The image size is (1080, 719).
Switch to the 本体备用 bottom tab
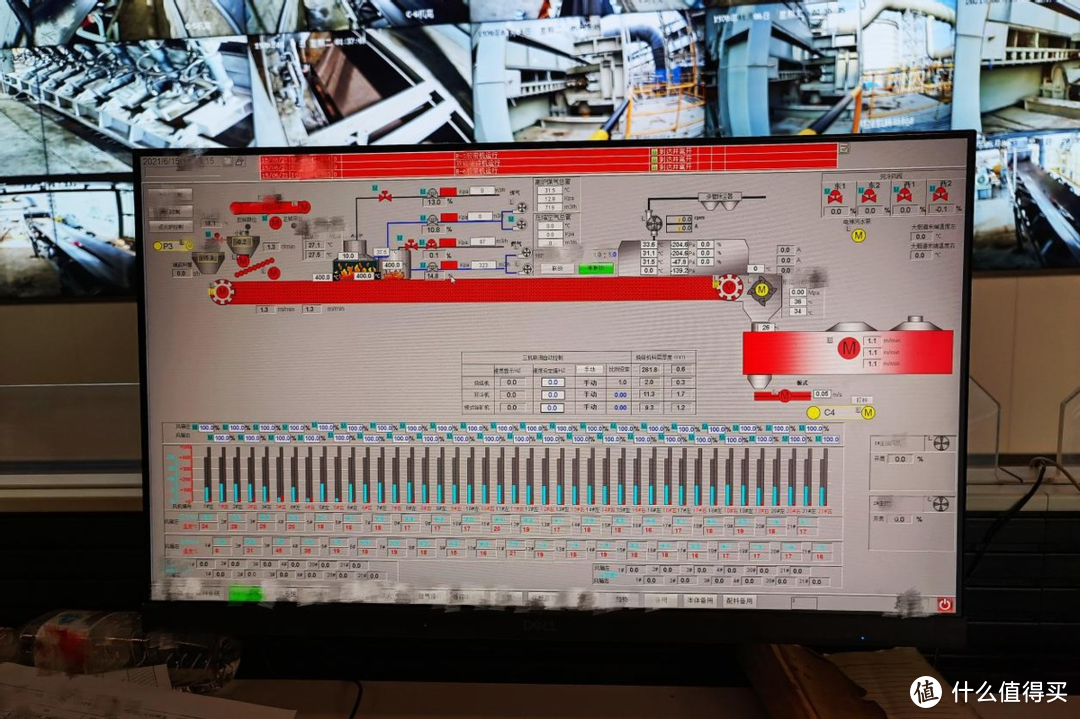pos(700,601)
